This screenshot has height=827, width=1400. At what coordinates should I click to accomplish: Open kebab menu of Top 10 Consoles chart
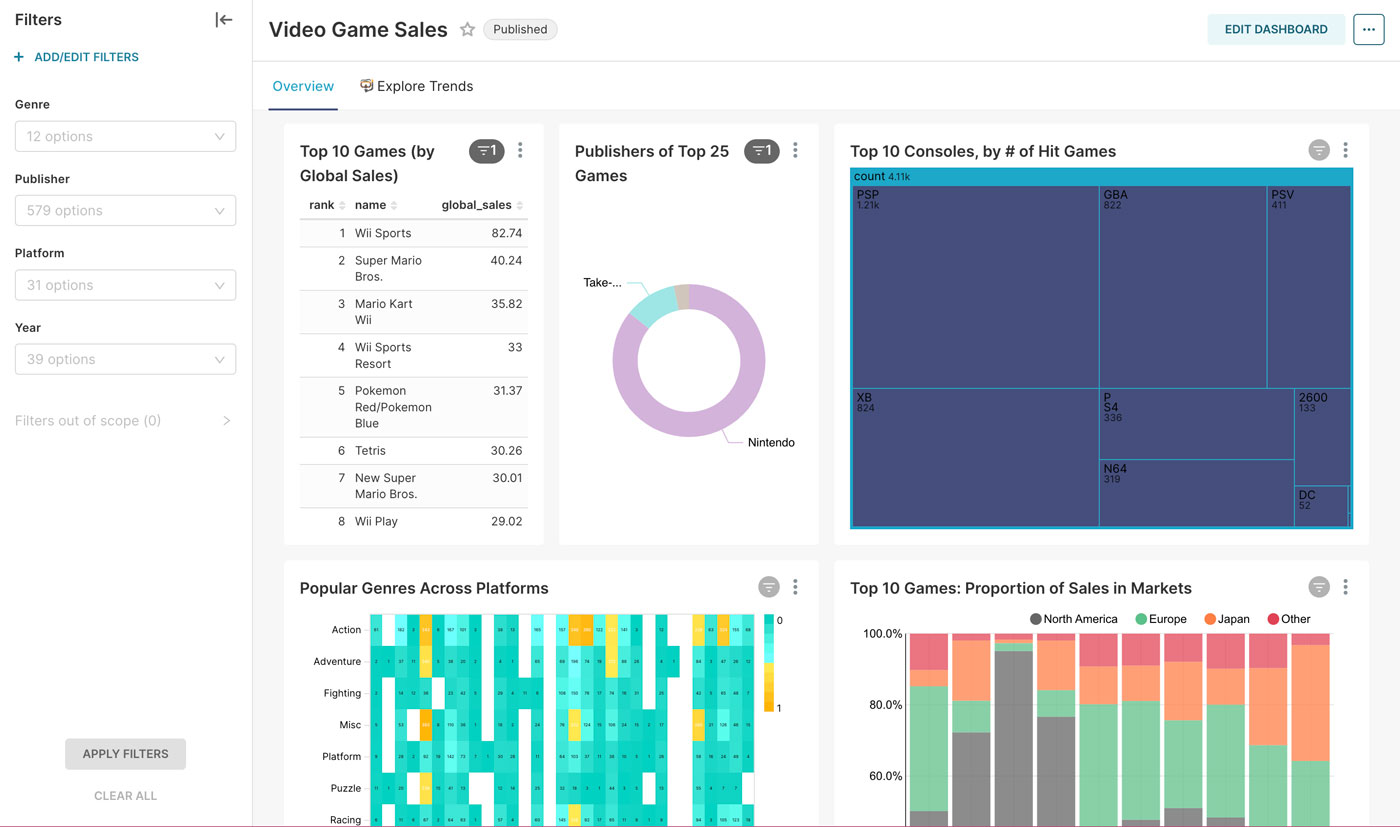click(1345, 151)
